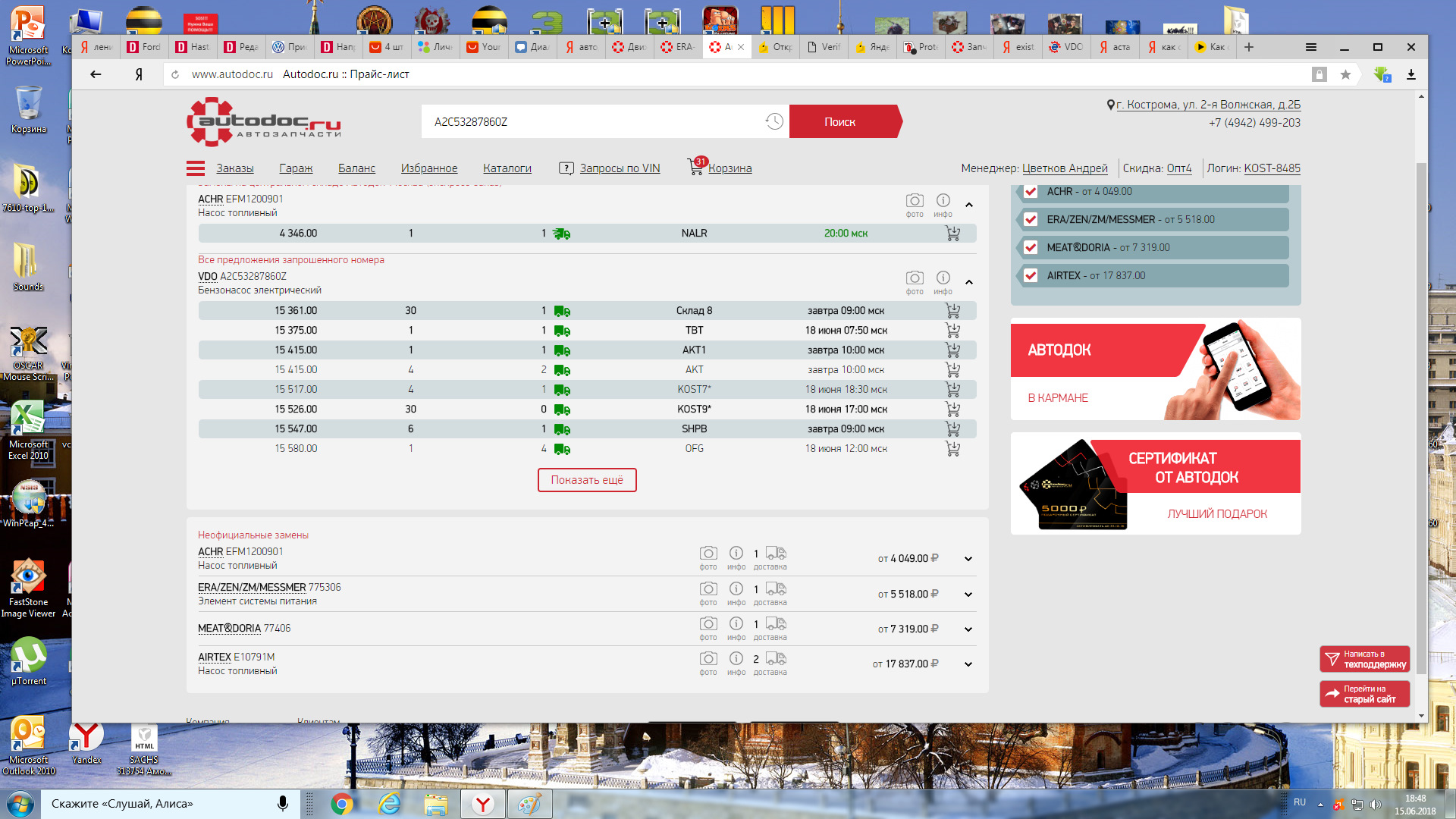Screen dimensions: 1456x819
Task: Click the delivery truck icon for AKT1
Action: point(562,350)
